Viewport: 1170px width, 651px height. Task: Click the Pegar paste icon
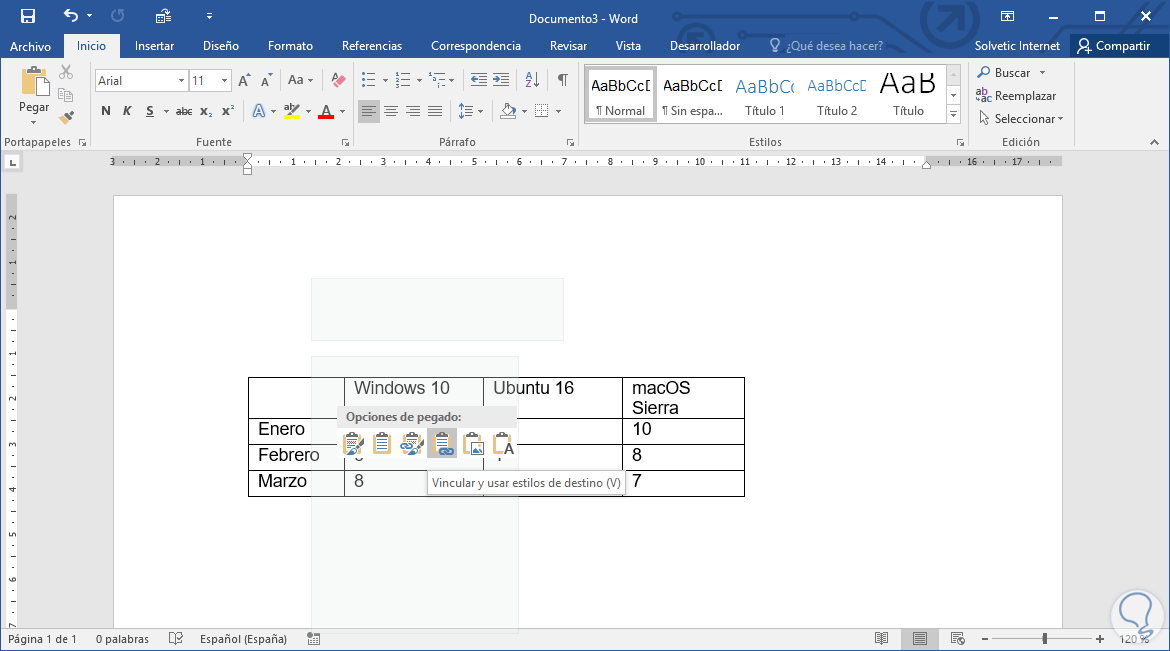click(x=34, y=82)
